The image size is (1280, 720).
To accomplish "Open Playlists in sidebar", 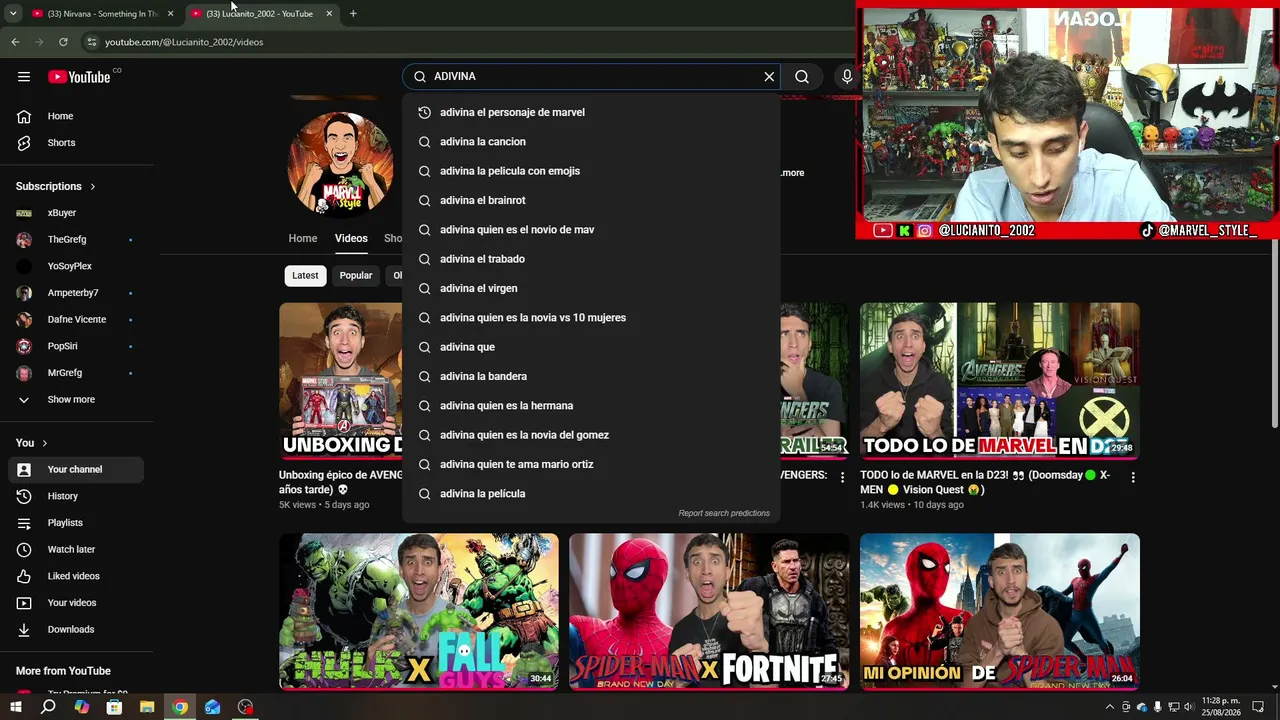I will coord(76,523).
